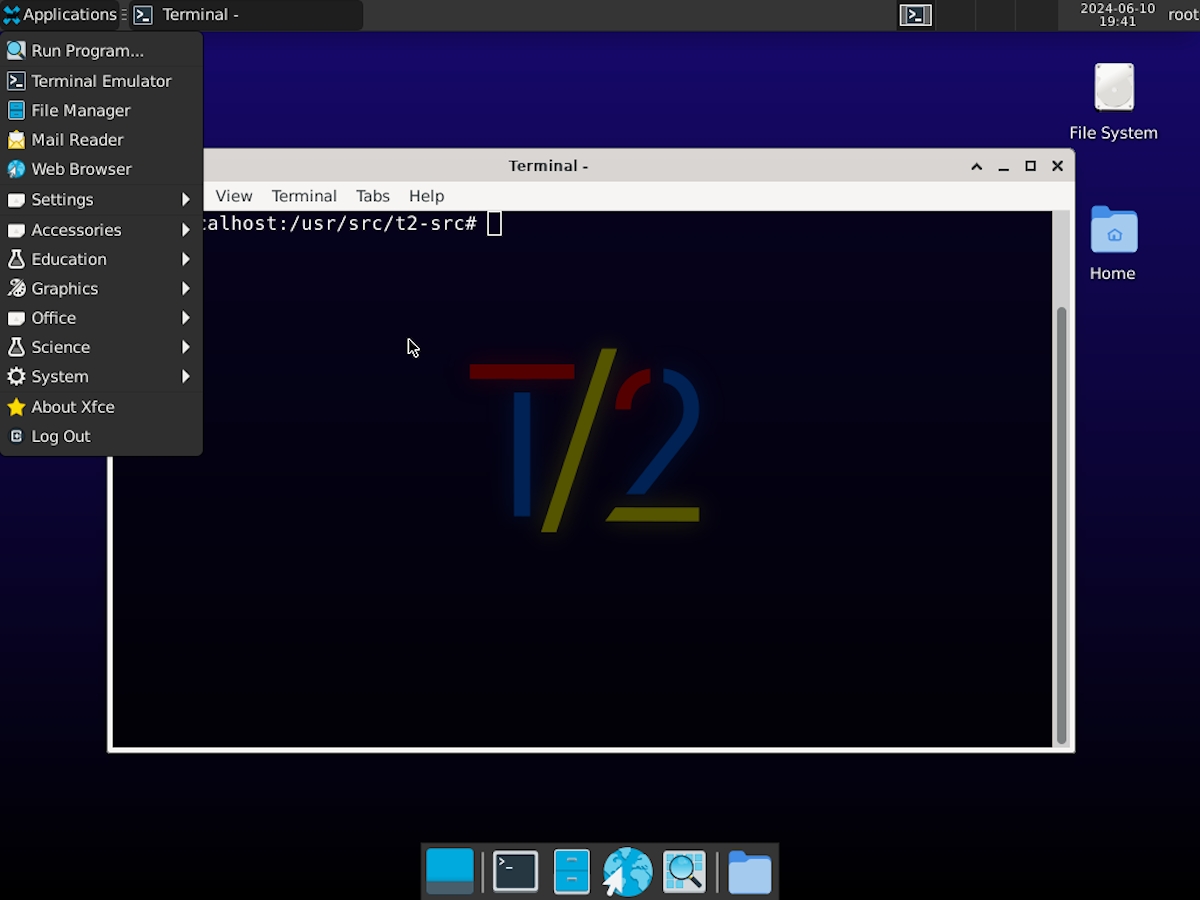Open the Tabs menu in Terminal
This screenshot has height=900, width=1200.
(373, 196)
